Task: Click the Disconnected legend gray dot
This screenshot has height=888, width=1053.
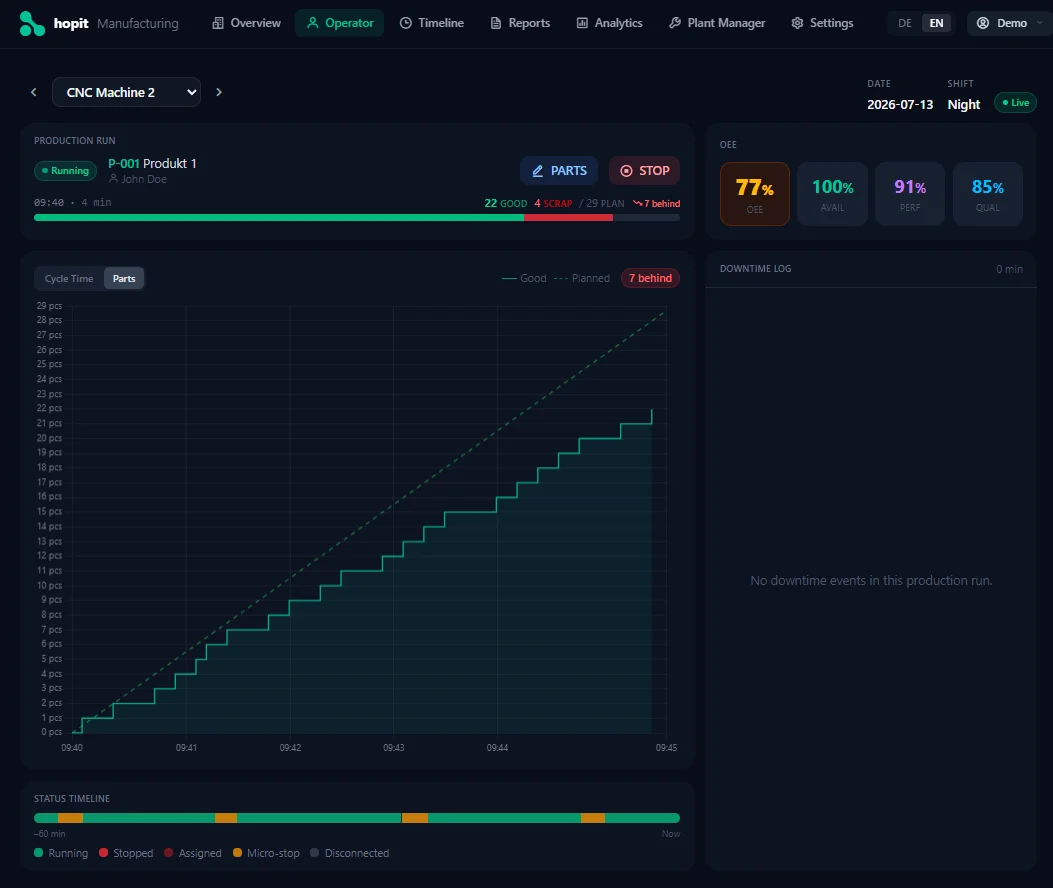Action: click(314, 853)
